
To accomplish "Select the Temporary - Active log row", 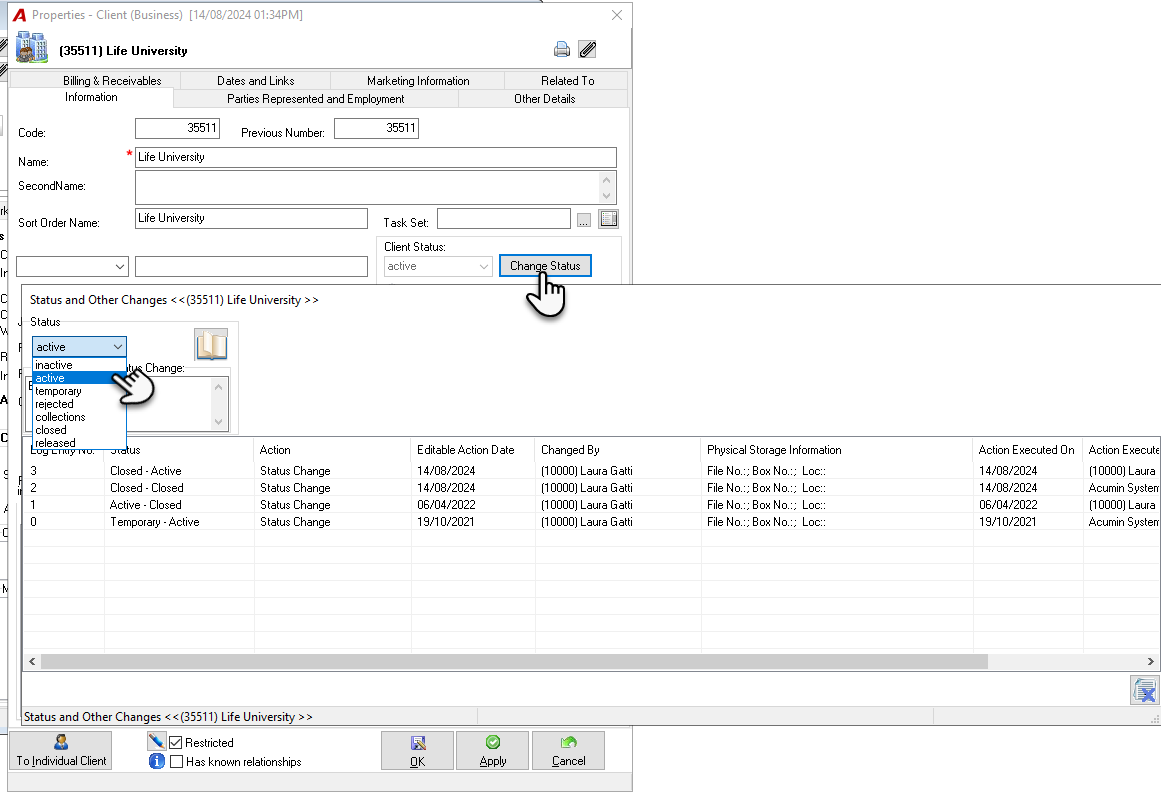I will pyautogui.click(x=591, y=522).
